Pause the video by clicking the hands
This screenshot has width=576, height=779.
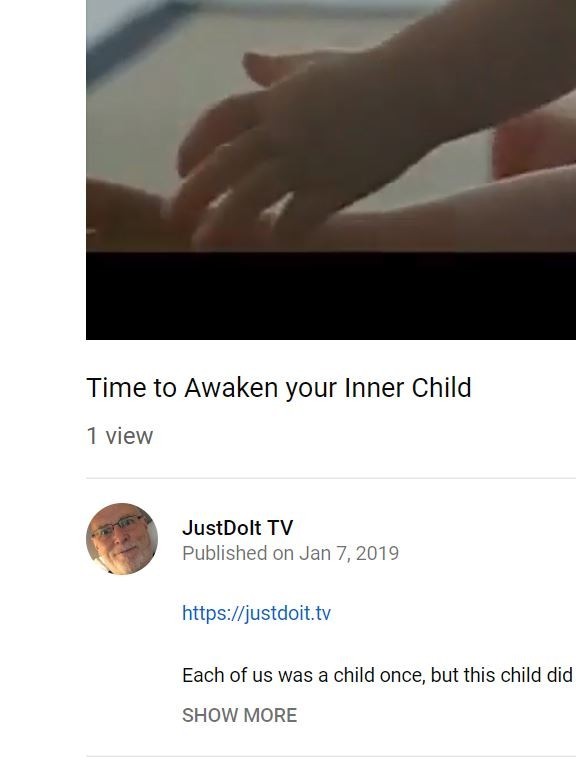(x=331, y=126)
